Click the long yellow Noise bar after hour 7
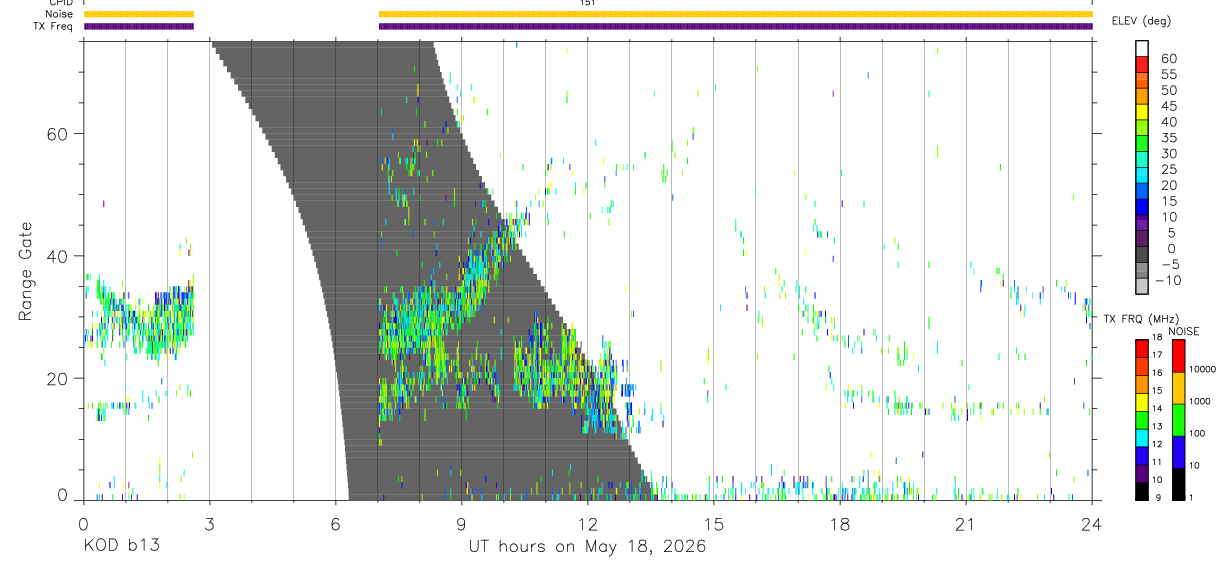 tap(735, 14)
